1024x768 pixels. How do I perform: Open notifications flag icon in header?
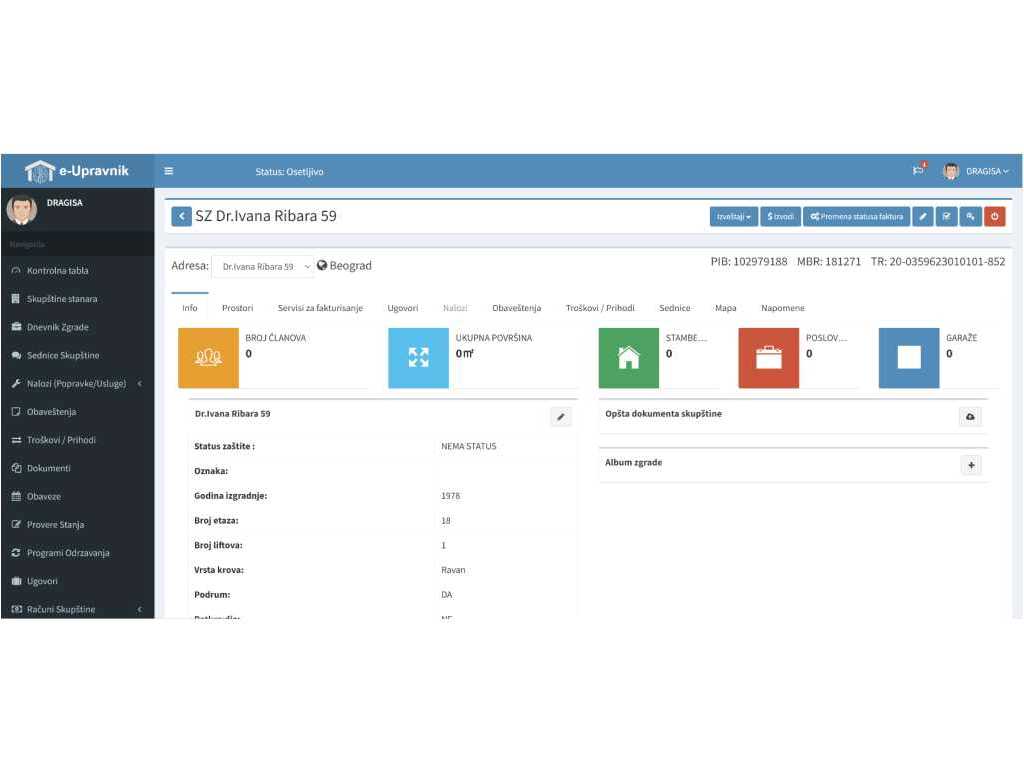[x=918, y=171]
